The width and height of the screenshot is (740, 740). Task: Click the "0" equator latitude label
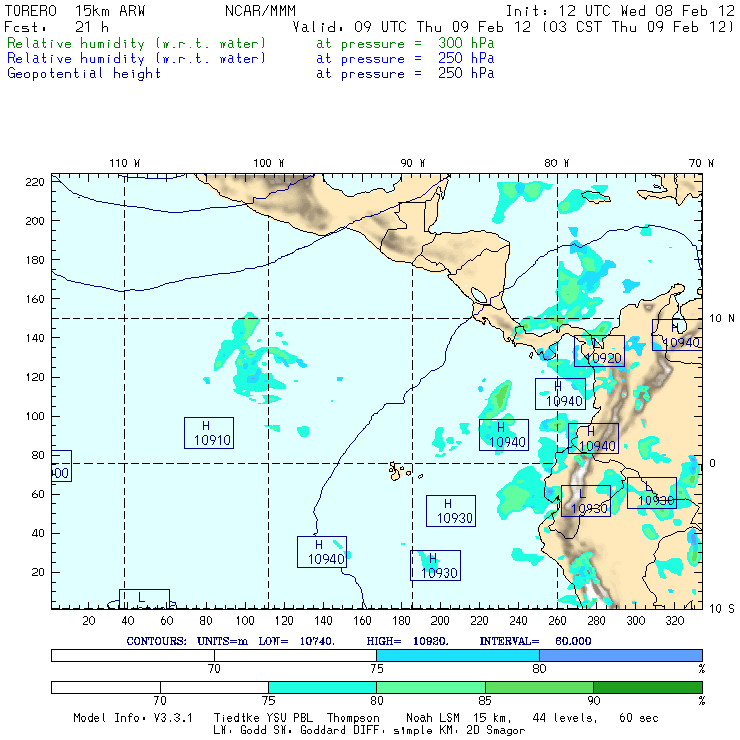713,463
